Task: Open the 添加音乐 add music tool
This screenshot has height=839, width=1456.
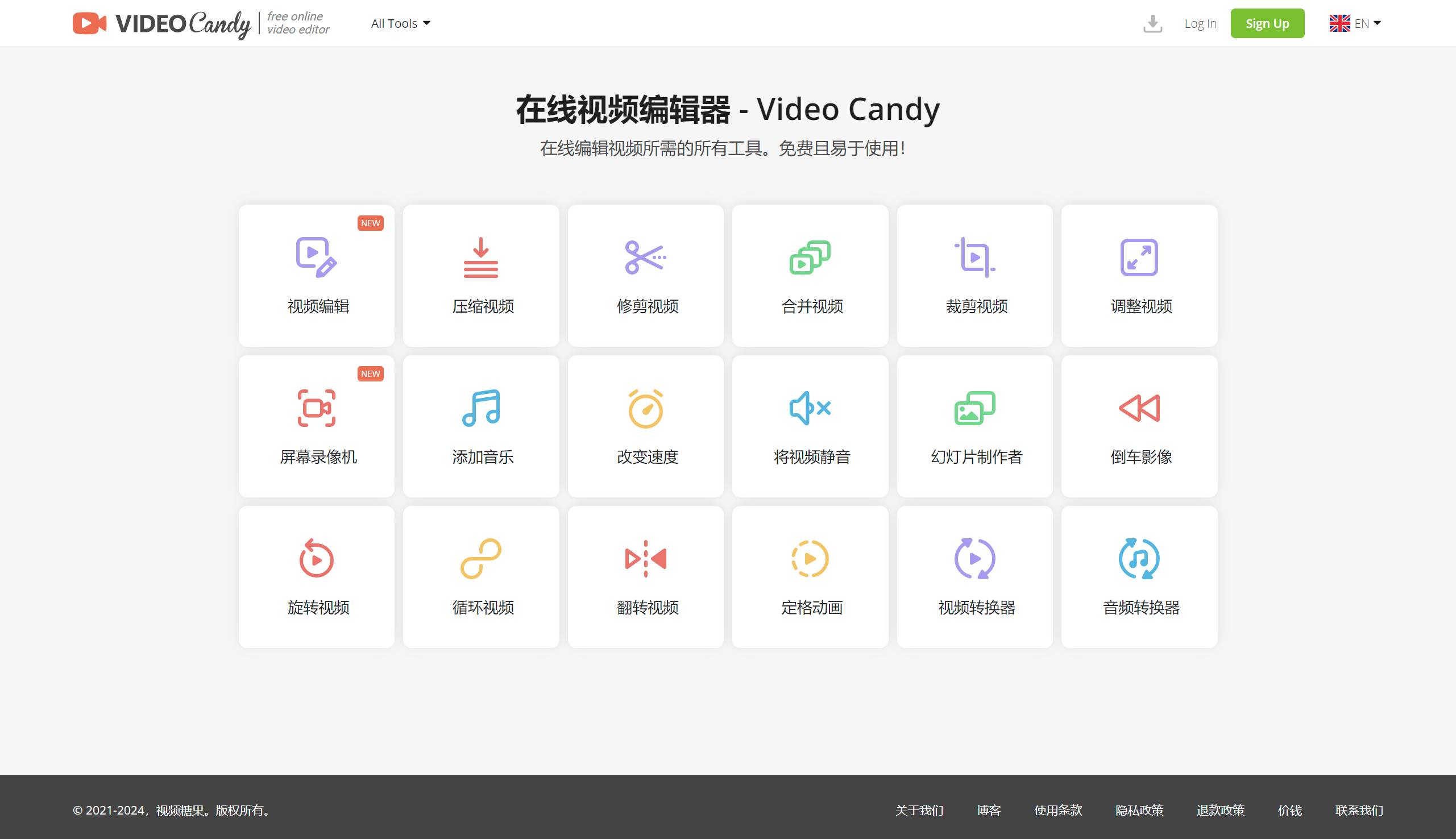Action: [481, 426]
